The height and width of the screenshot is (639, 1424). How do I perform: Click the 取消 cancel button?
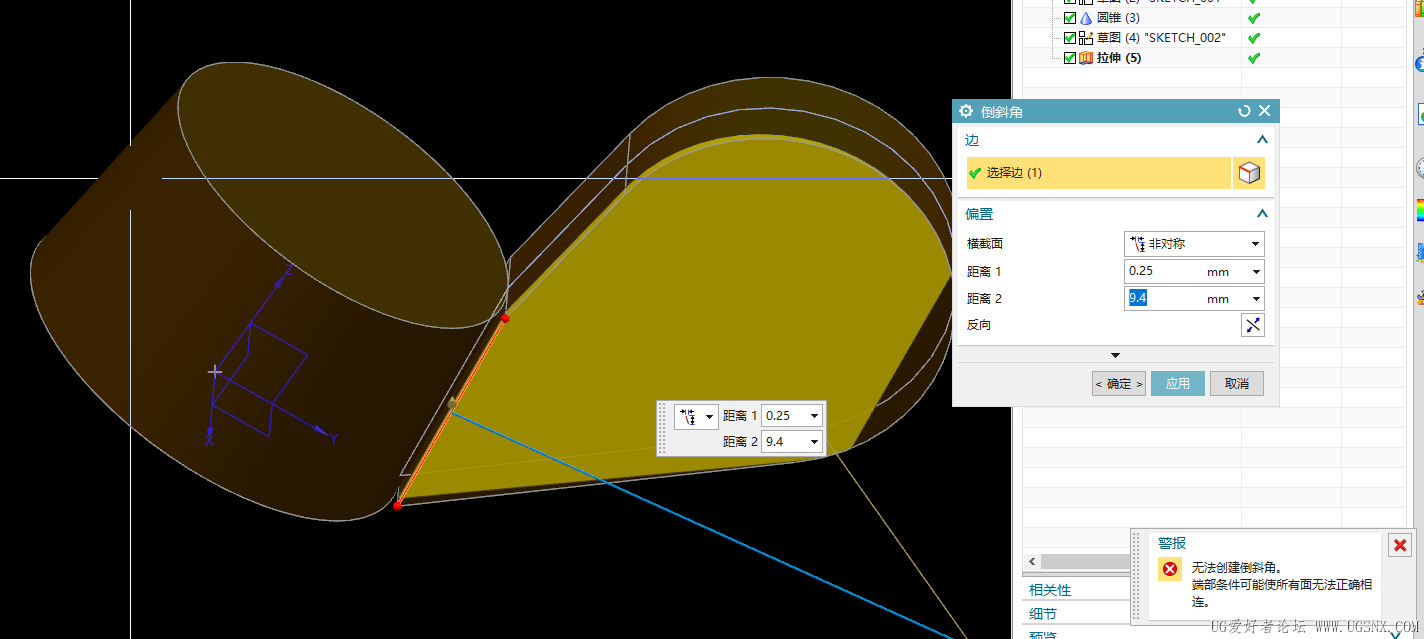[1237, 383]
